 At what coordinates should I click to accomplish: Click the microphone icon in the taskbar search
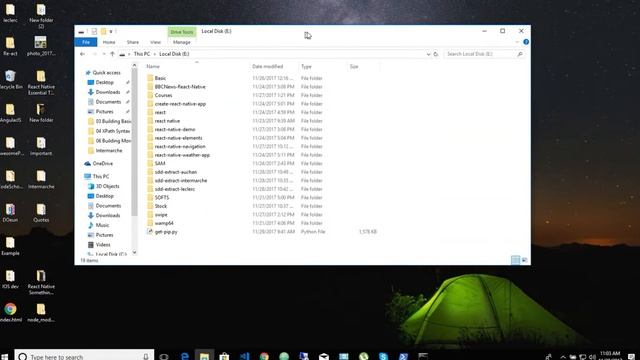pyautogui.click(x=146, y=357)
